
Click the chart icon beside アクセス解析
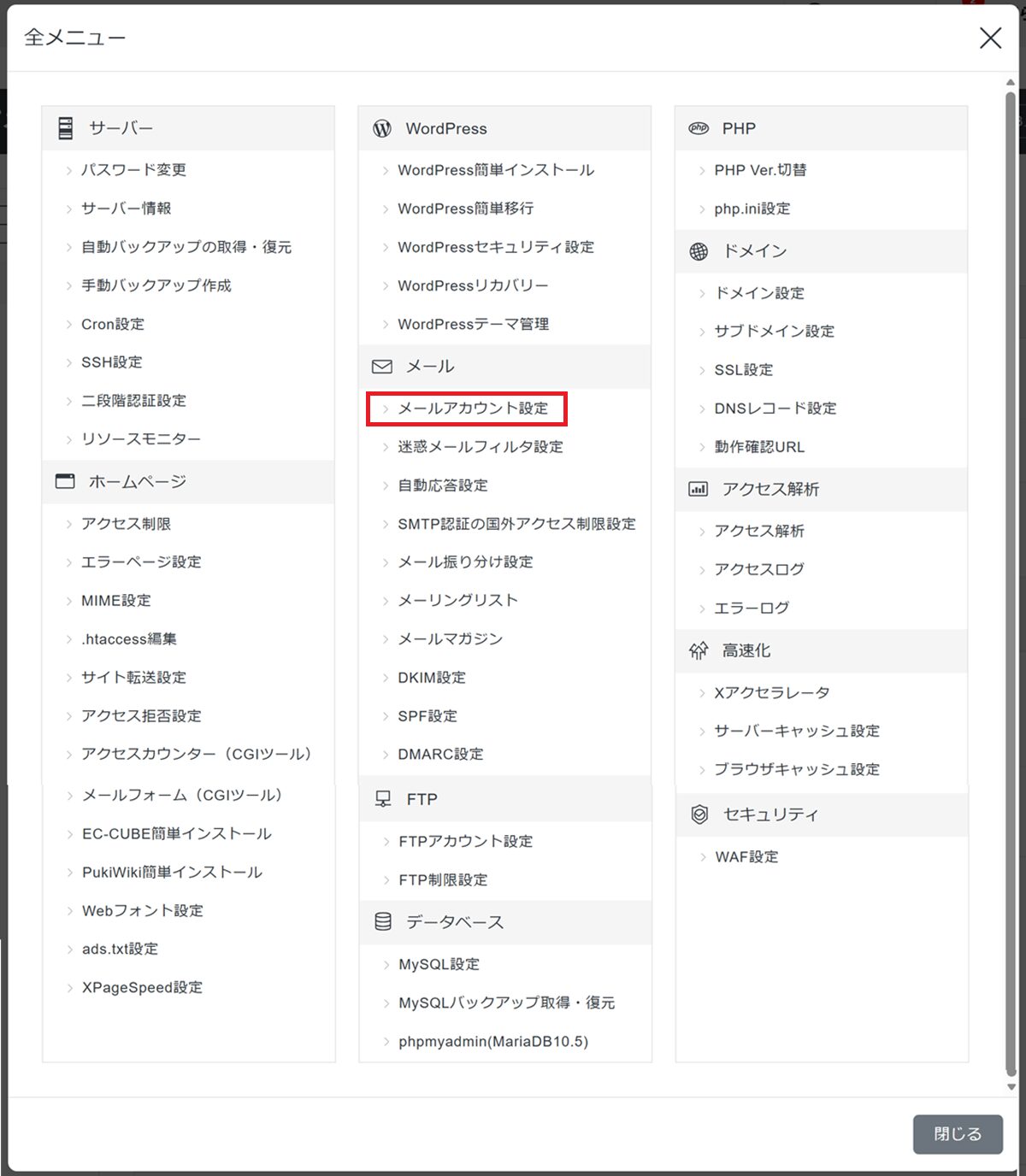[x=699, y=489]
